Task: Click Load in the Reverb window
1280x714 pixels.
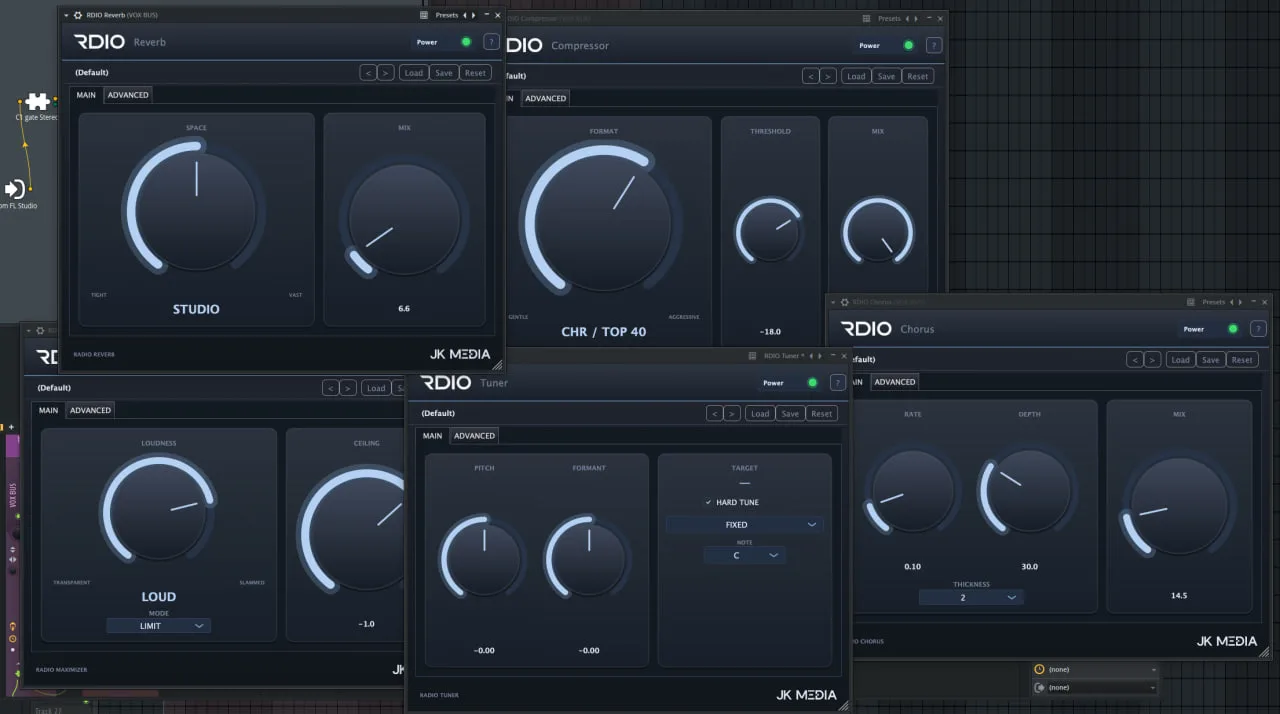Action: point(414,72)
